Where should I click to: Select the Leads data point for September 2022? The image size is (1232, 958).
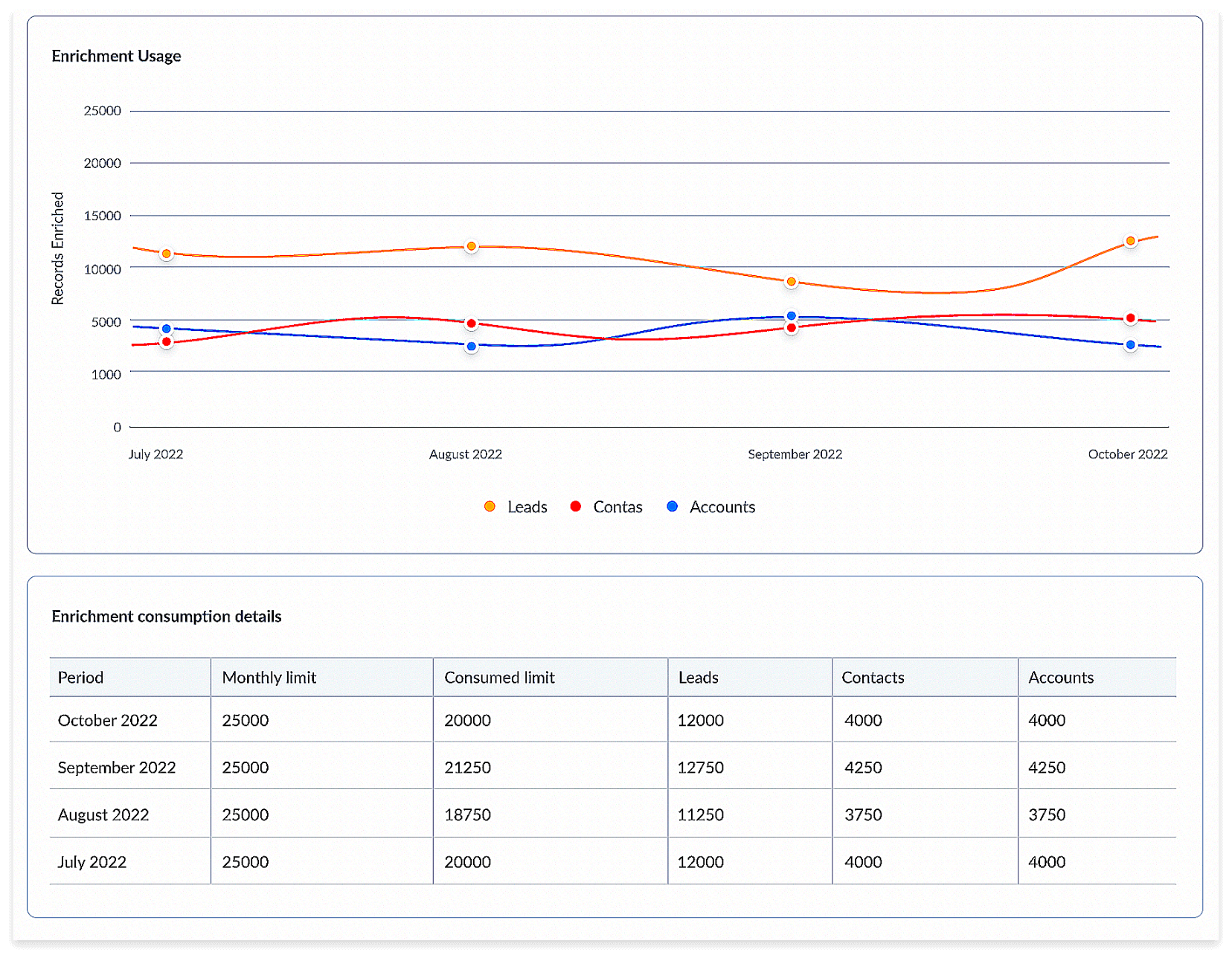click(x=792, y=282)
